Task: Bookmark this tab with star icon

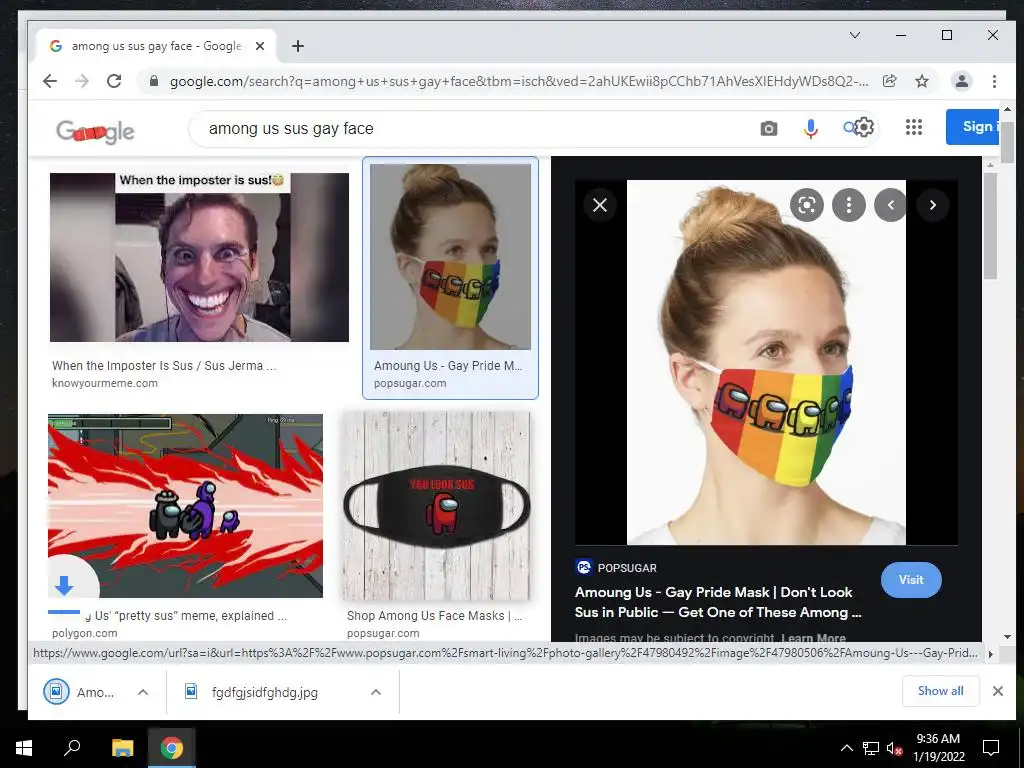Action: [921, 81]
